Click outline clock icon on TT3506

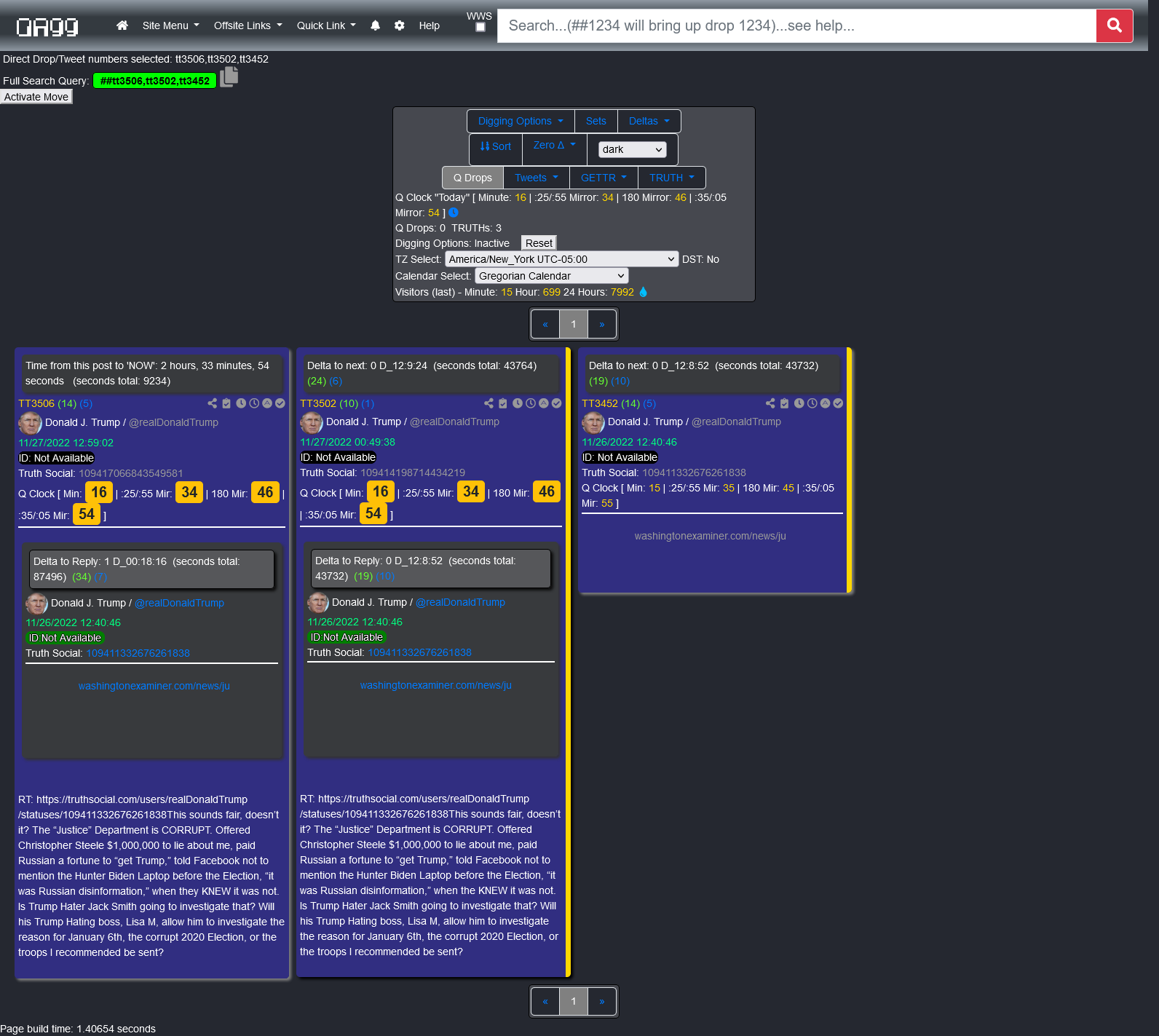pos(254,403)
